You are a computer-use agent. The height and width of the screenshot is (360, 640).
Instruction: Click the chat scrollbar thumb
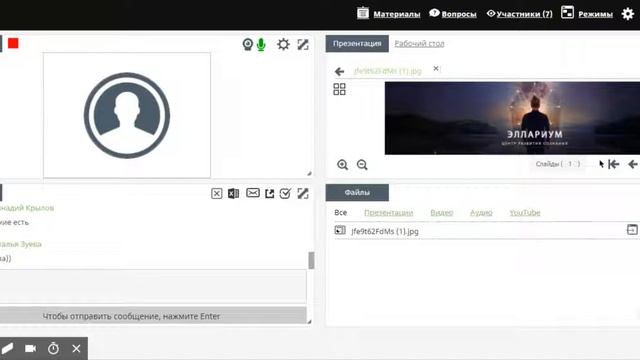311,260
